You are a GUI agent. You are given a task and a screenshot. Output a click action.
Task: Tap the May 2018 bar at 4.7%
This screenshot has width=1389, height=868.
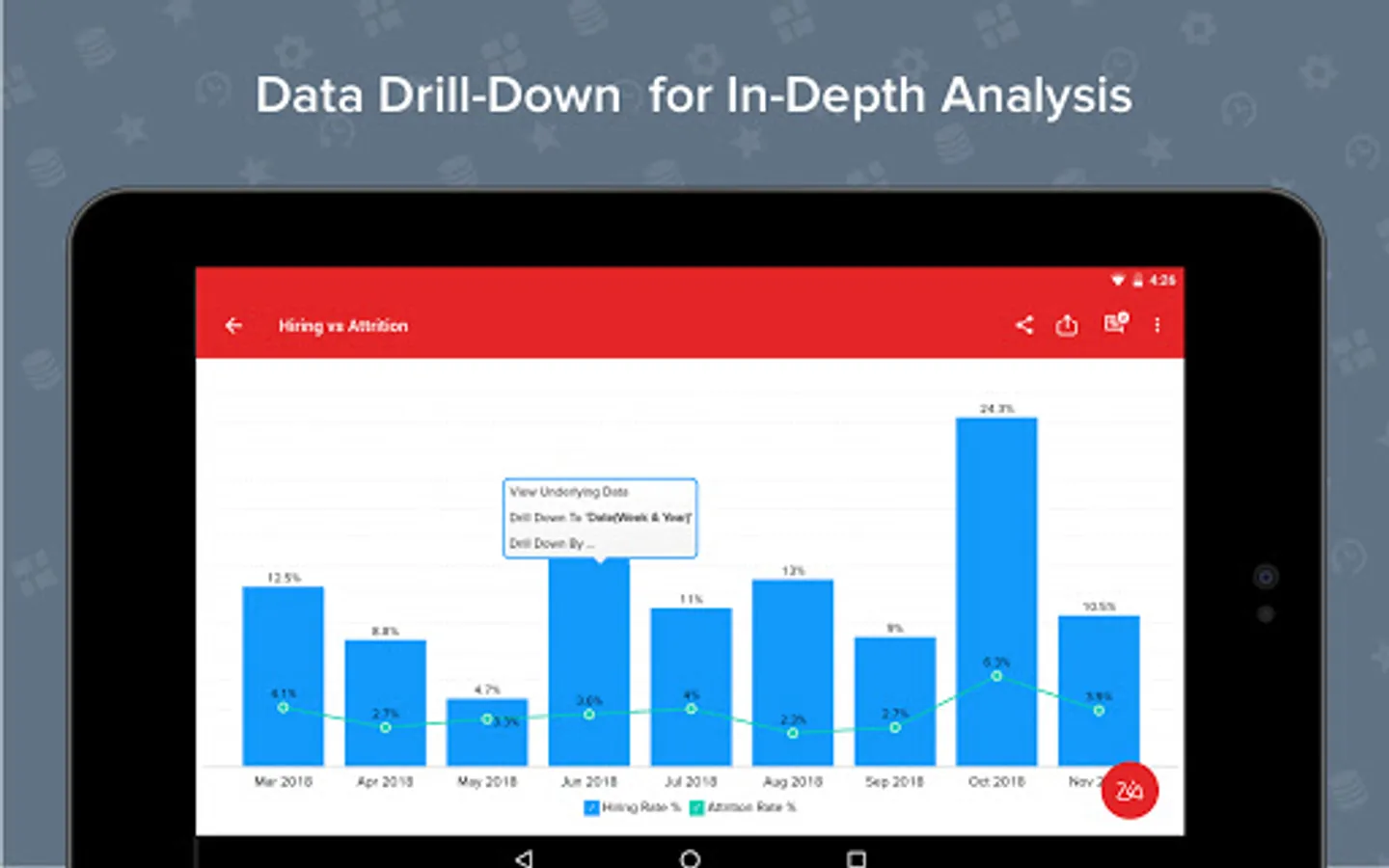[x=487, y=732]
